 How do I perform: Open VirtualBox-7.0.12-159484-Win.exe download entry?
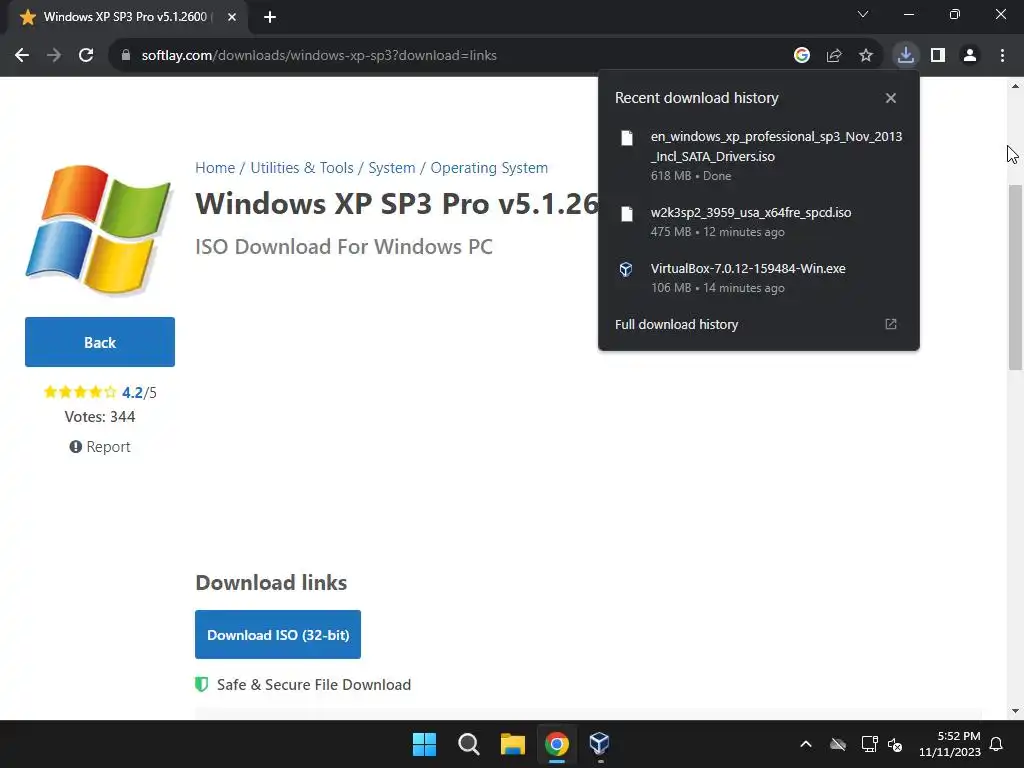(x=759, y=278)
